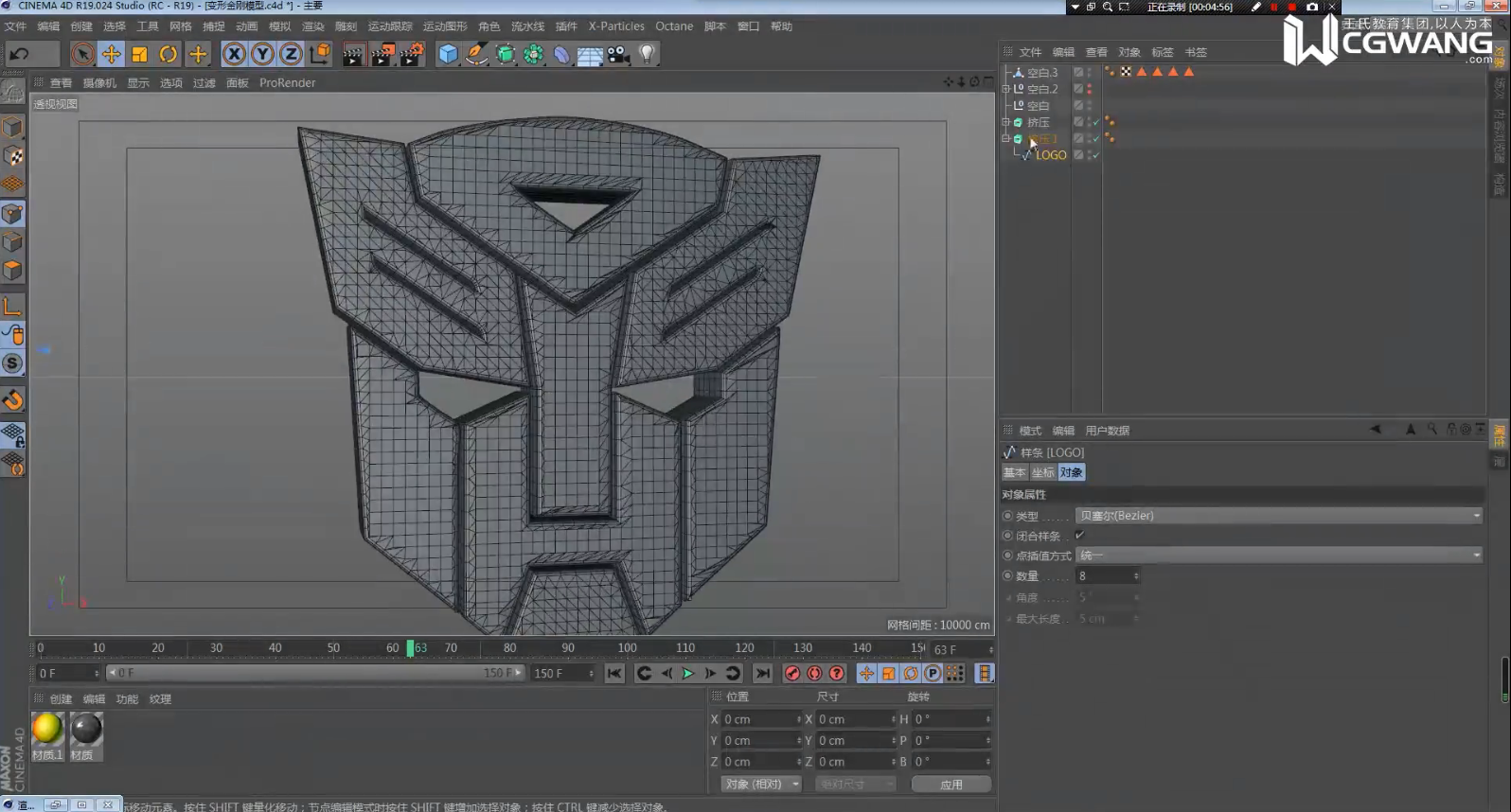Open keyframe selection question-mark icon
The height and width of the screenshot is (812, 1511).
click(837, 673)
